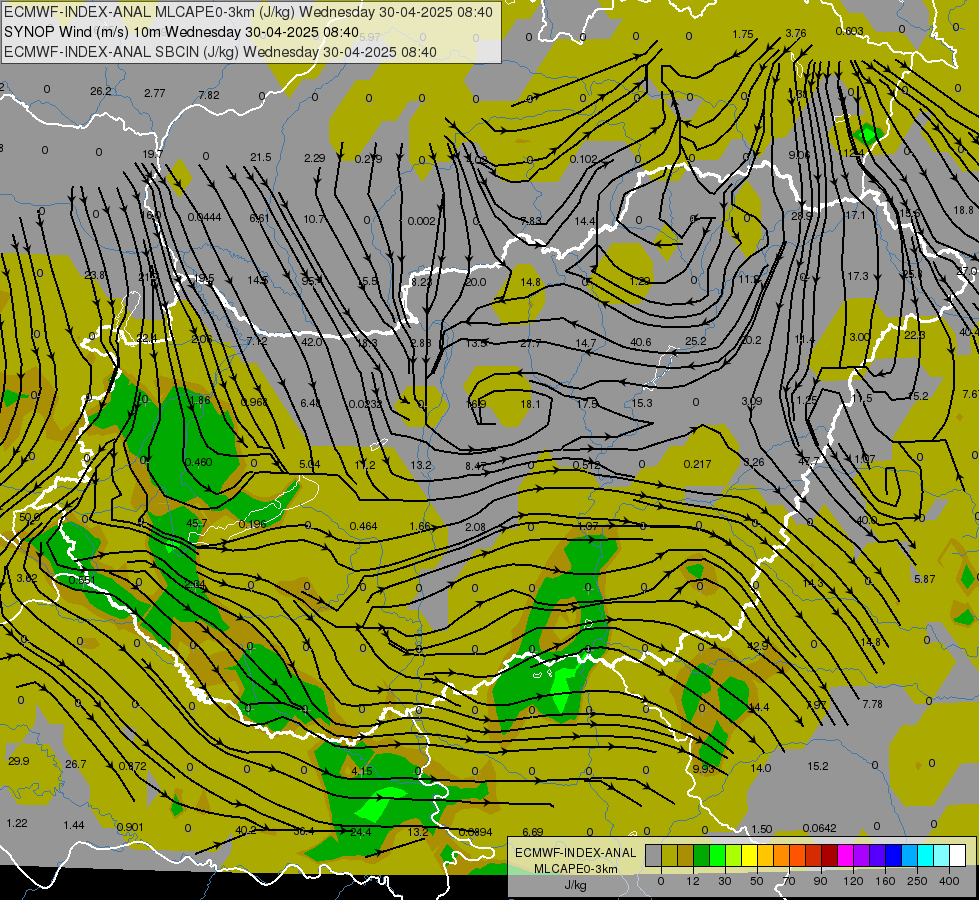
Task: Click the map value 5.87
Action: pos(925,579)
